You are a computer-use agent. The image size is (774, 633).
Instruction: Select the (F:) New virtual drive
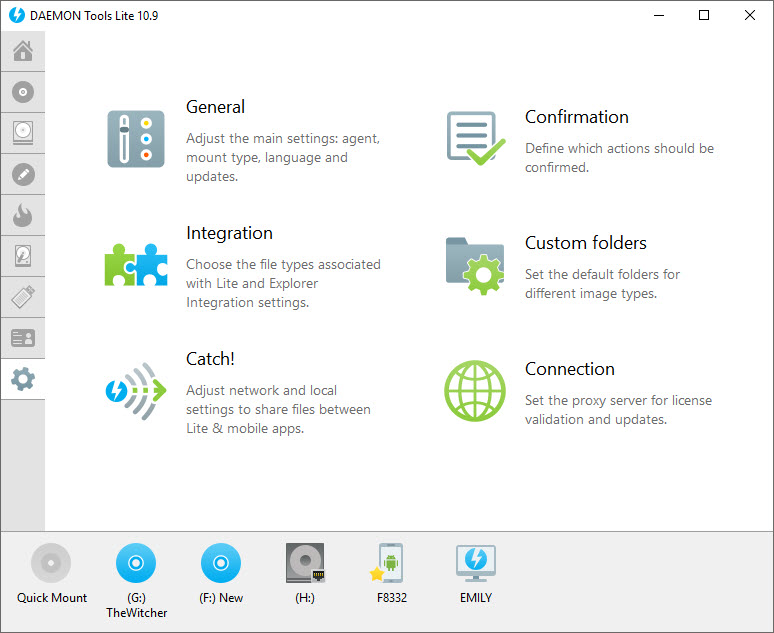coord(221,563)
